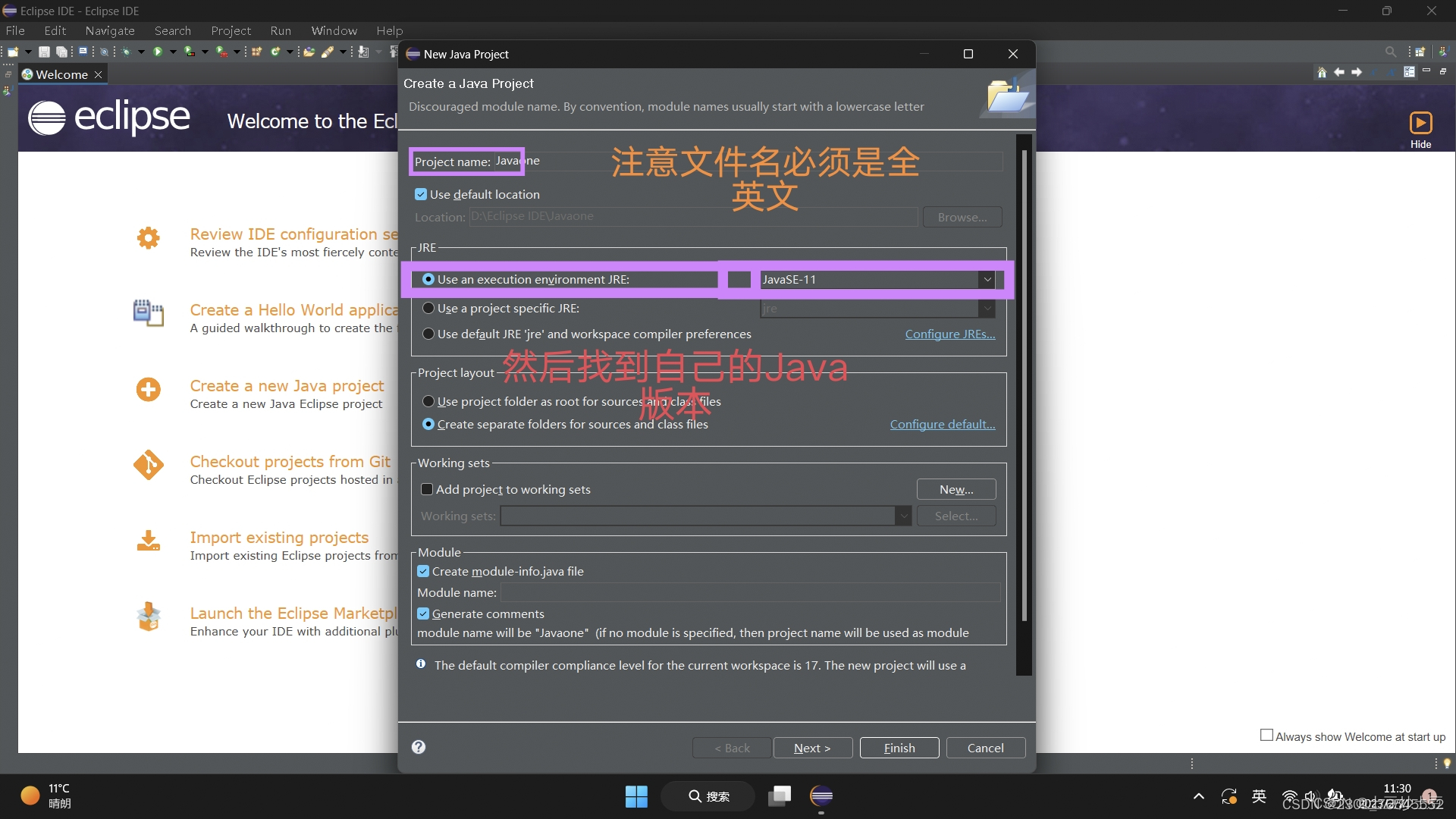
Task: Open the Project menu
Action: [x=231, y=30]
